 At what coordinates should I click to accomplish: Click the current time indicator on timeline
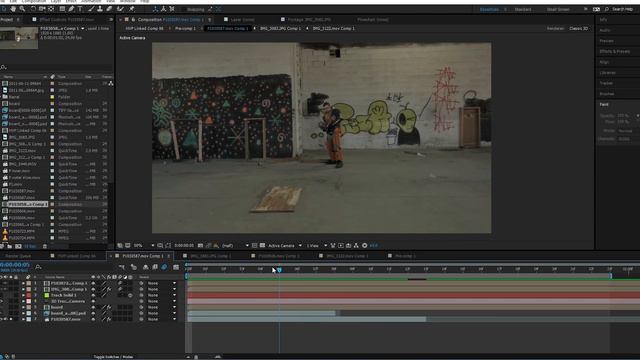pyautogui.click(x=279, y=270)
